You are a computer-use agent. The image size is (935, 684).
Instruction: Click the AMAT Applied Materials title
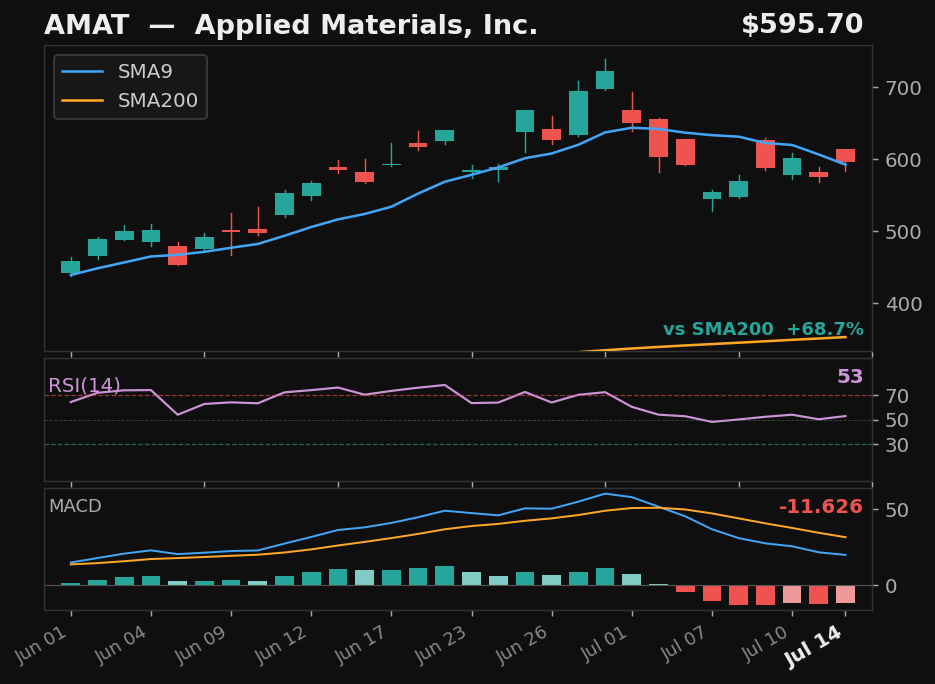point(291,25)
